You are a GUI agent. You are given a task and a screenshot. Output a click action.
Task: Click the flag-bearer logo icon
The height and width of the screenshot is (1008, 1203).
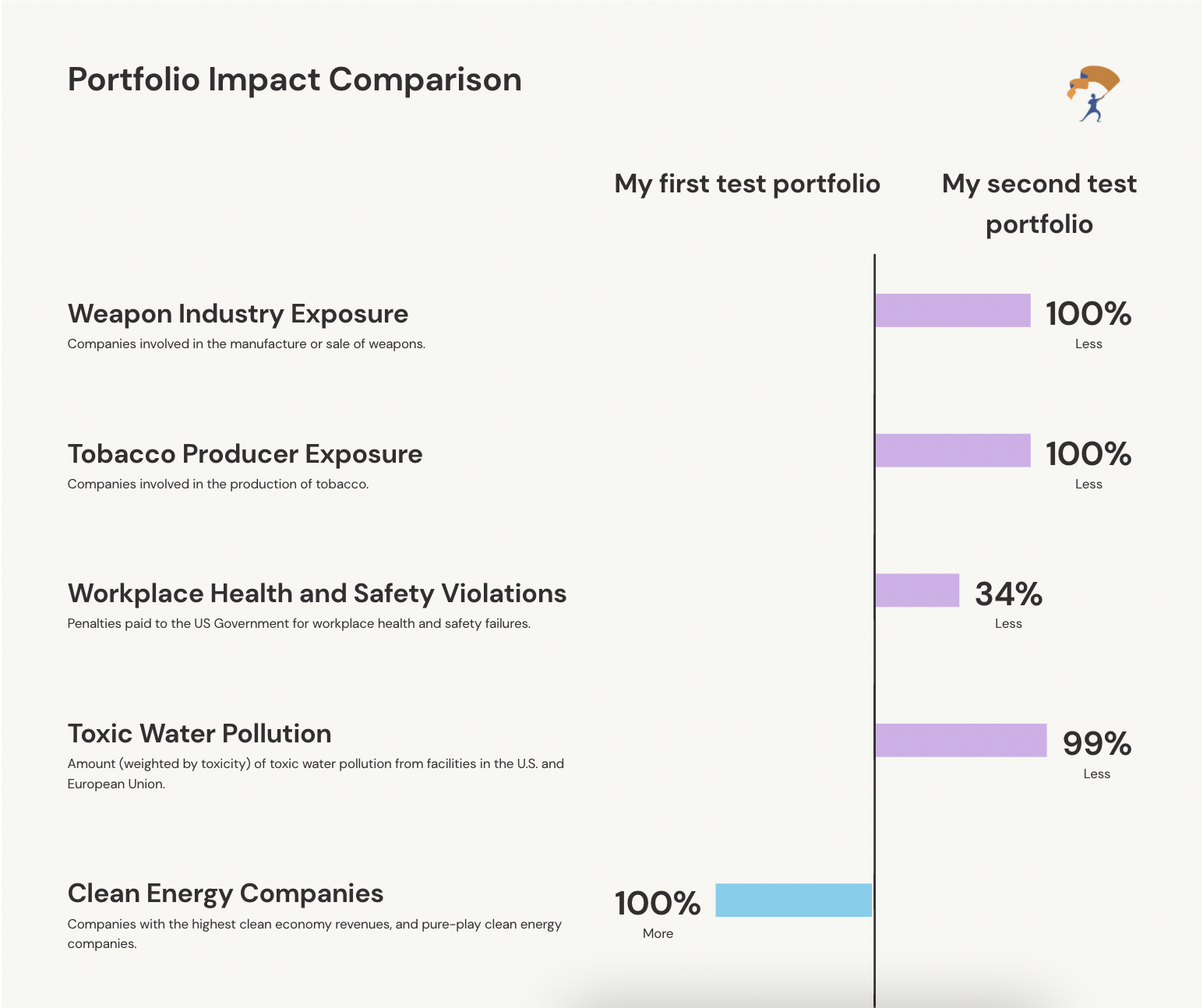click(x=1093, y=93)
